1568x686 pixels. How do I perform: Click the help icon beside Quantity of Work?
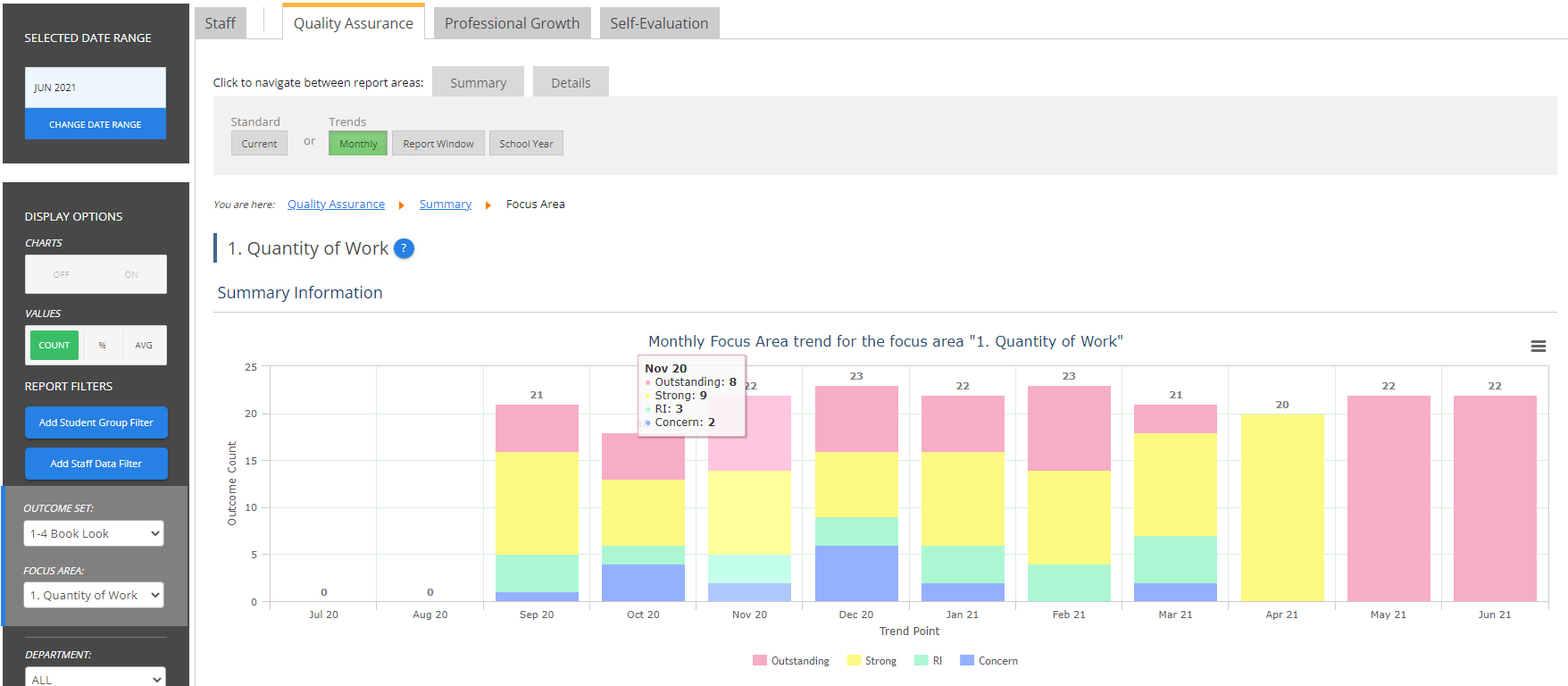coord(404,248)
